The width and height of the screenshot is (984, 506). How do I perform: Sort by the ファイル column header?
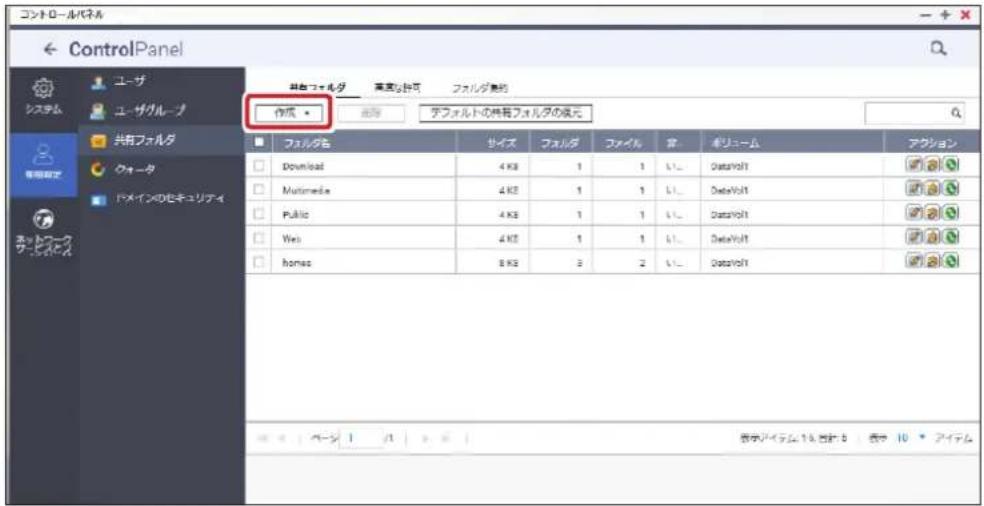pos(622,143)
